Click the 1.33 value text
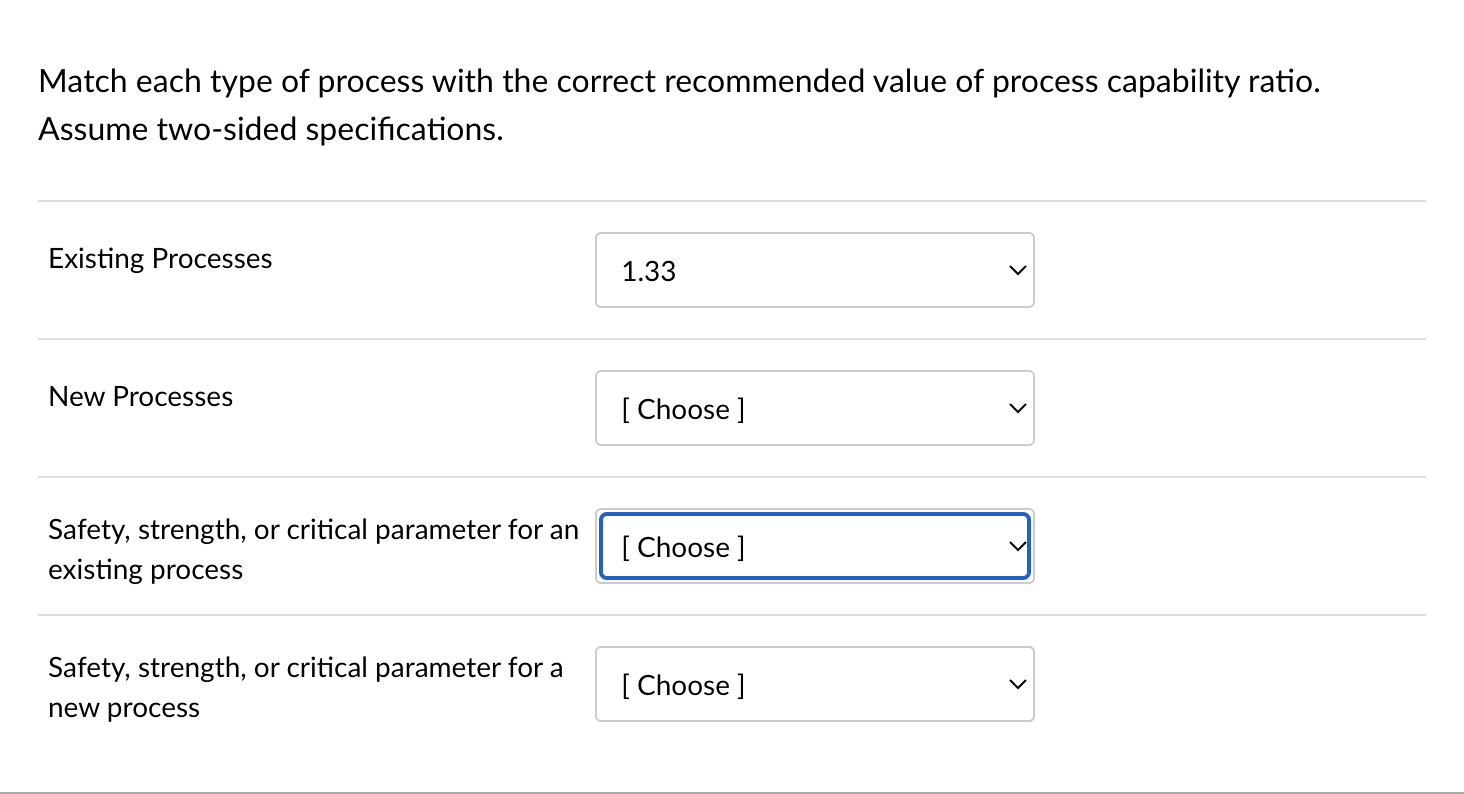 coord(648,270)
